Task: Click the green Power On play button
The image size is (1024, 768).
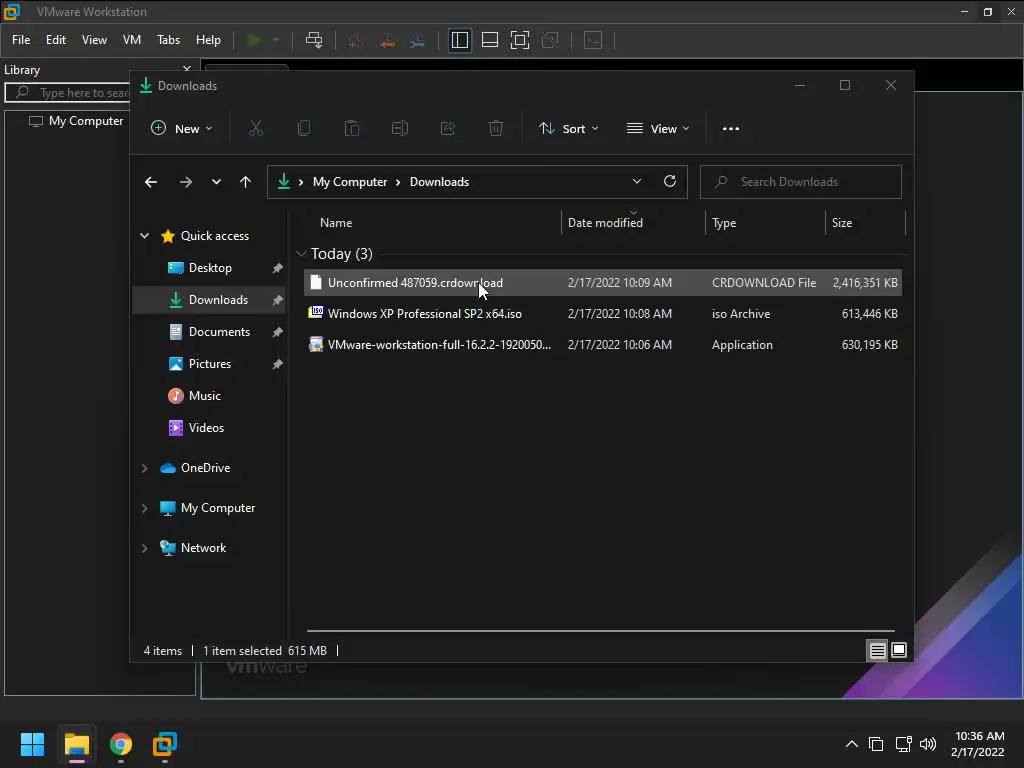Action: pos(254,40)
